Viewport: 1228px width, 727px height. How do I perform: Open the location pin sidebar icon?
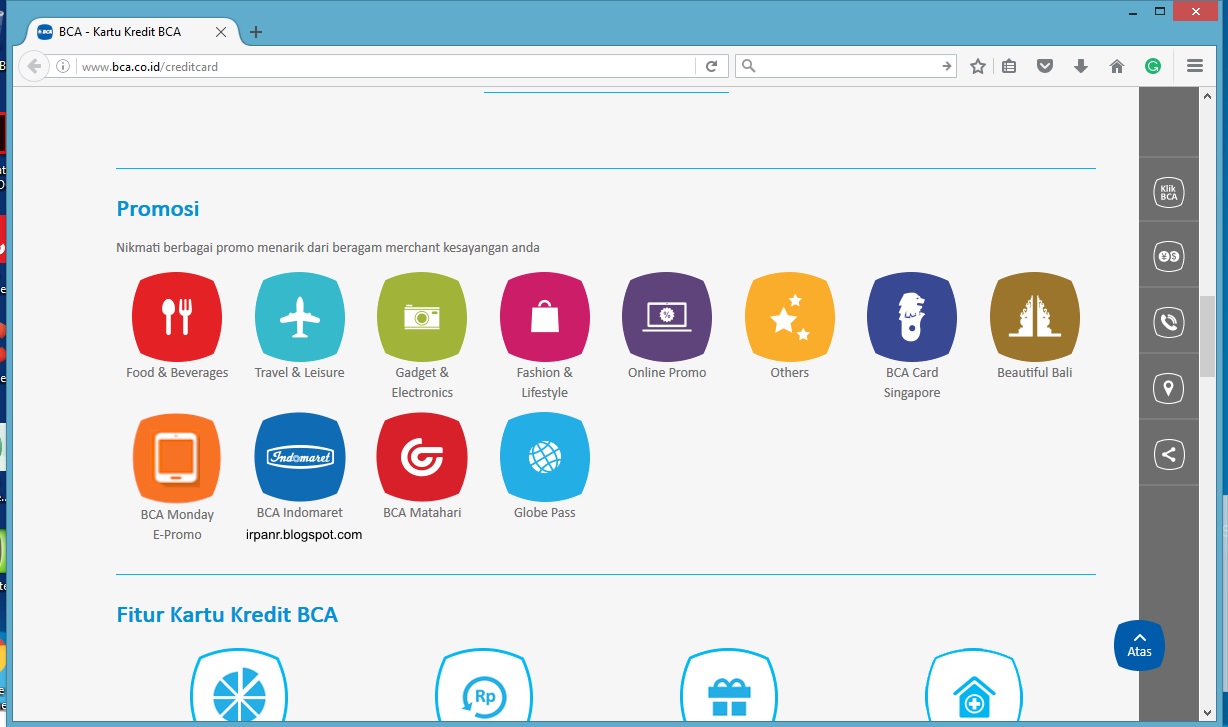tap(1168, 388)
